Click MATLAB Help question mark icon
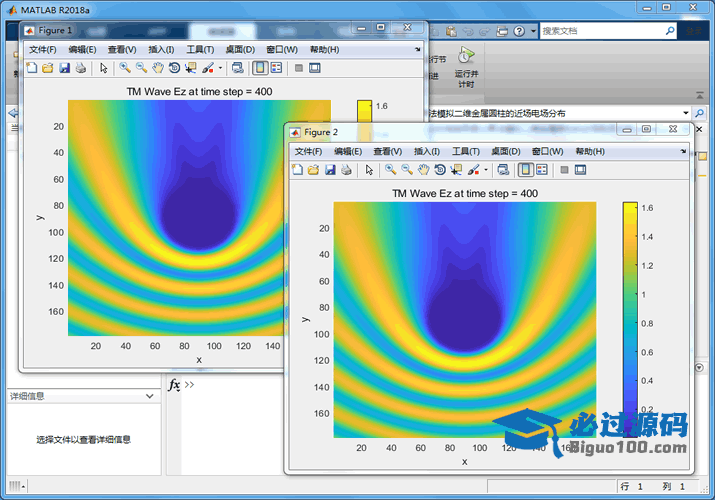715x500 pixels. pyautogui.click(x=519, y=31)
